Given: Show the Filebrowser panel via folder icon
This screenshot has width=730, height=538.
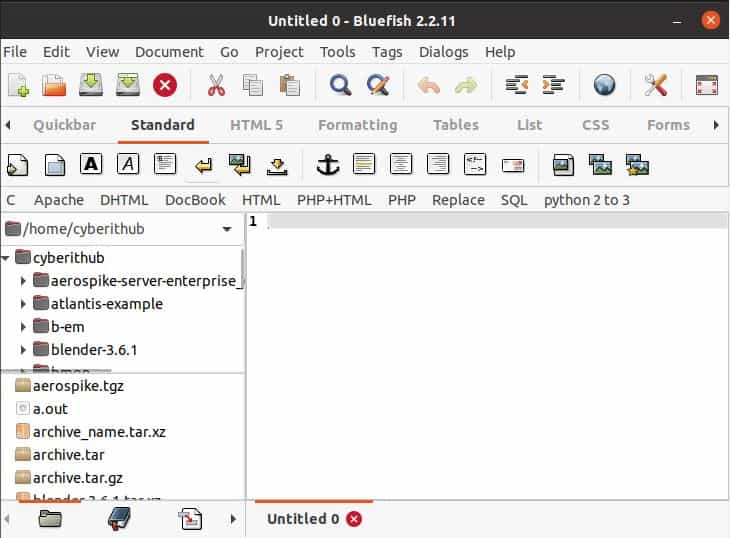Looking at the screenshot, I should pos(50,518).
